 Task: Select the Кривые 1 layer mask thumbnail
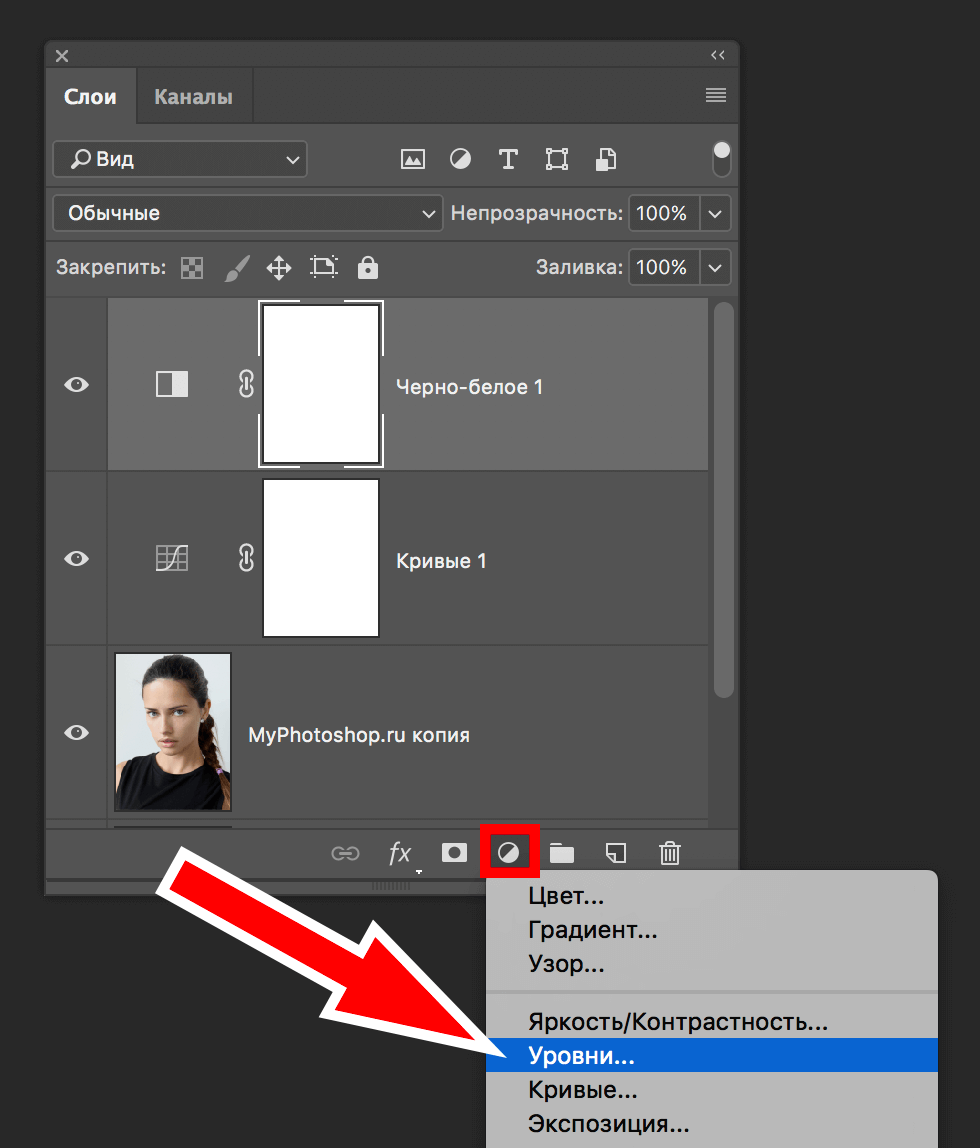pos(321,558)
